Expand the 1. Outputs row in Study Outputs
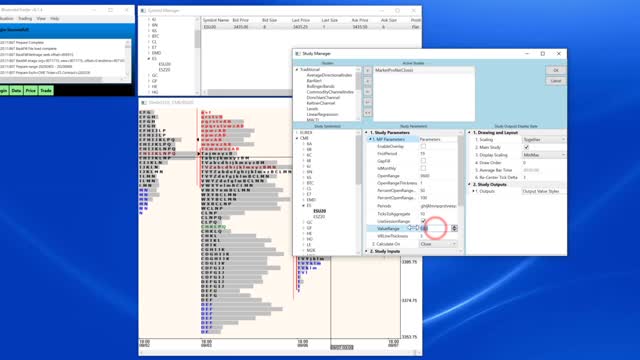The image size is (640, 360). click(473, 191)
